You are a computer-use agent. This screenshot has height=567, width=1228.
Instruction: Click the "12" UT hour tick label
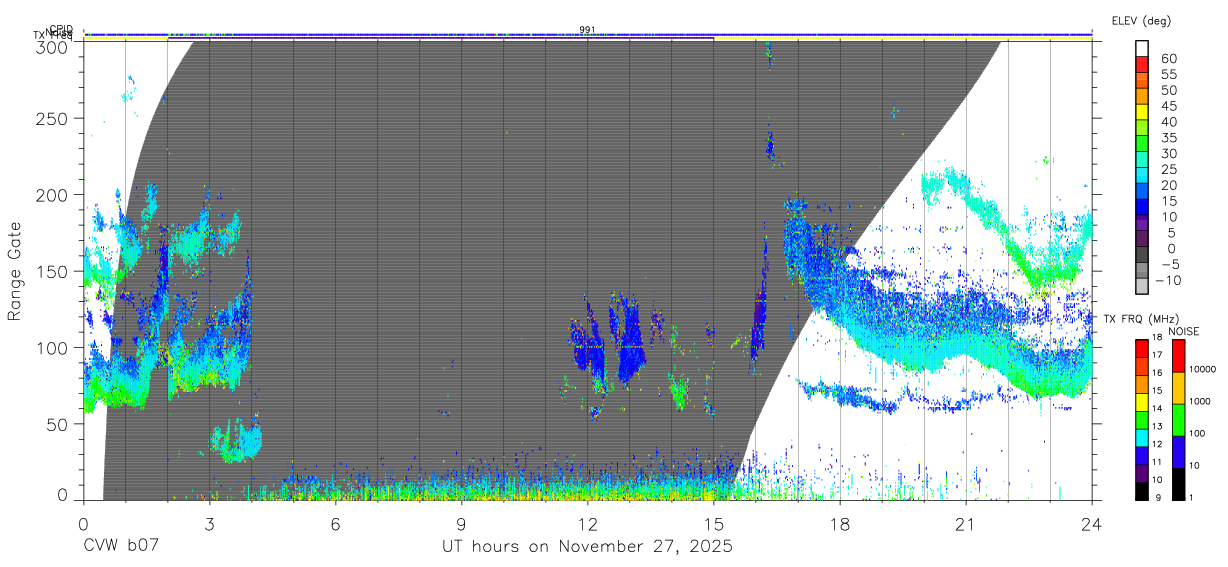(x=587, y=524)
